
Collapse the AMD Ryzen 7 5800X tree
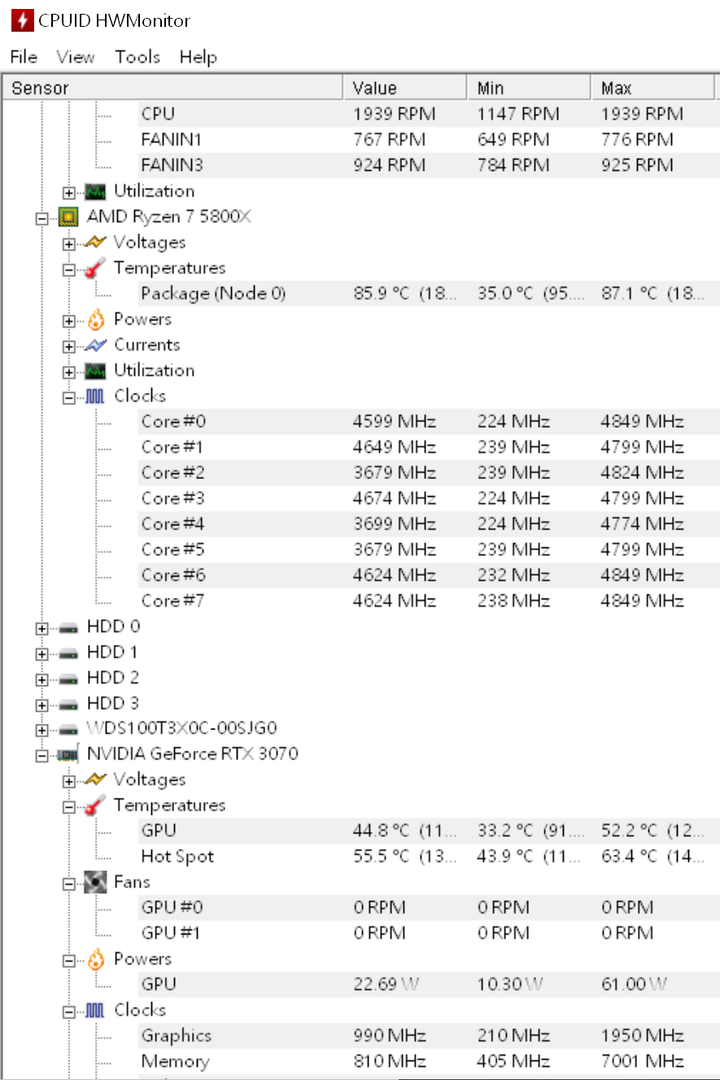pyautogui.click(x=42, y=218)
